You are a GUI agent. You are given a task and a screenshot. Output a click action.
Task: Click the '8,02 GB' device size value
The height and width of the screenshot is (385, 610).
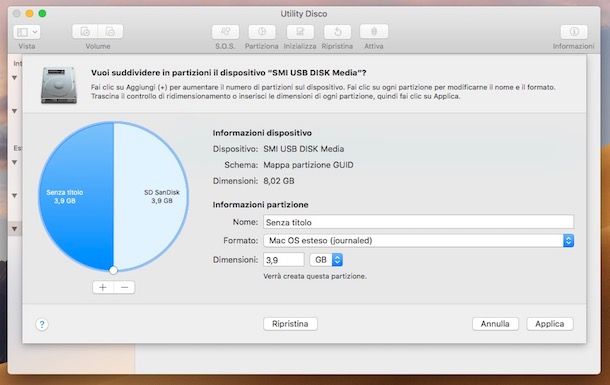(279, 181)
